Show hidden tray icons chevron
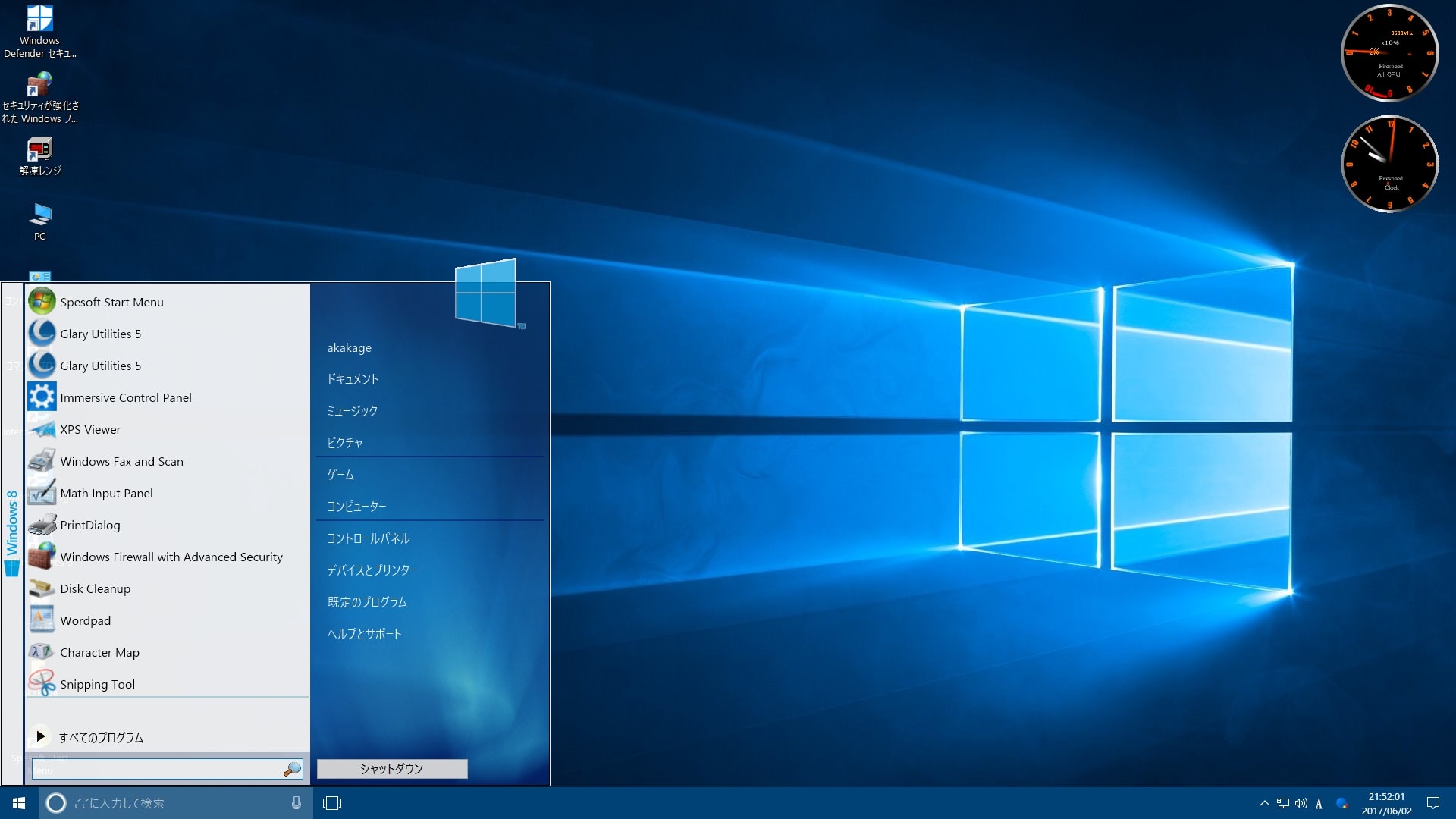1456x819 pixels. coord(1264,803)
